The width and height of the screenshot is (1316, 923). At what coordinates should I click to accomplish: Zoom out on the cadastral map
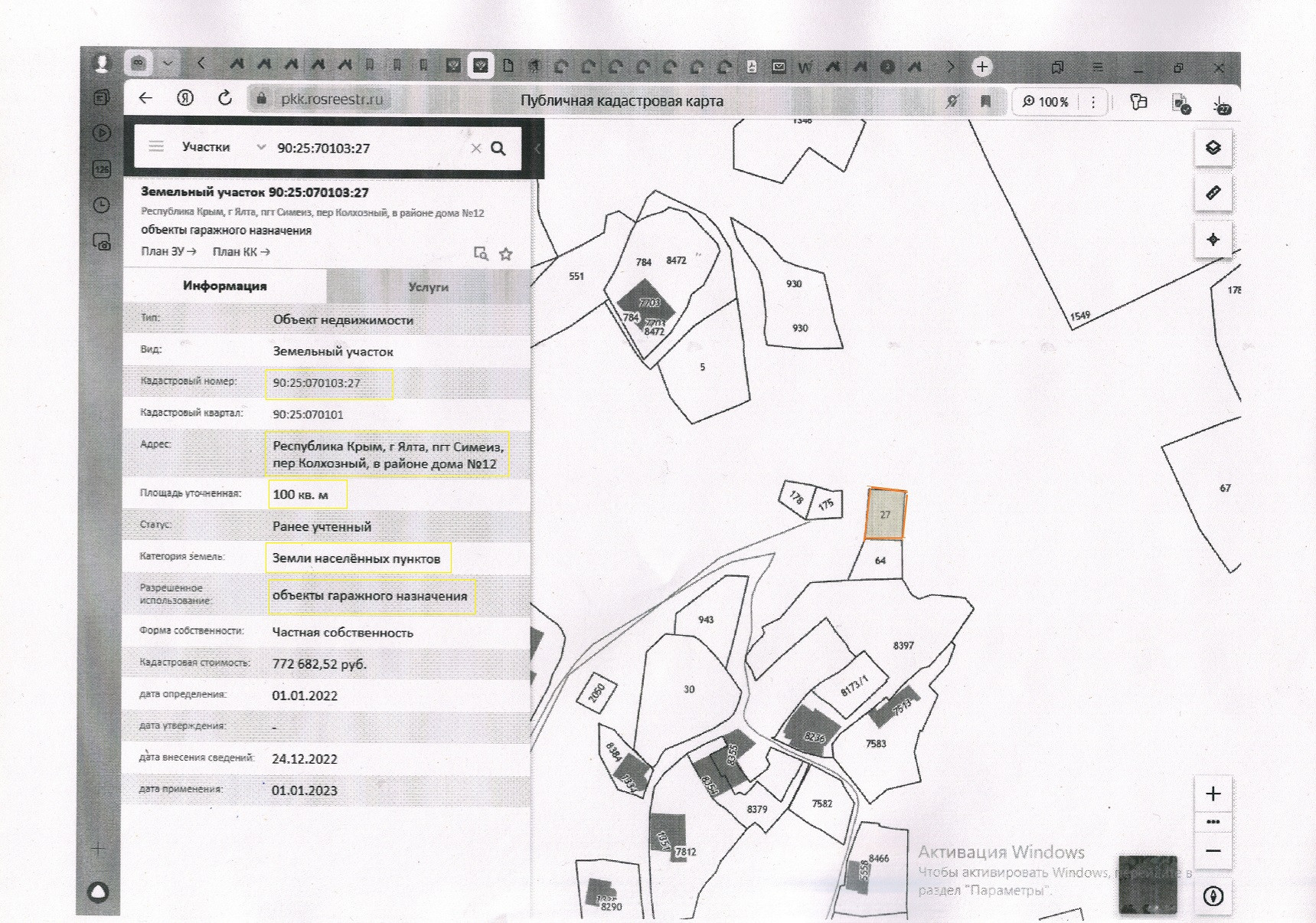coord(1213,851)
